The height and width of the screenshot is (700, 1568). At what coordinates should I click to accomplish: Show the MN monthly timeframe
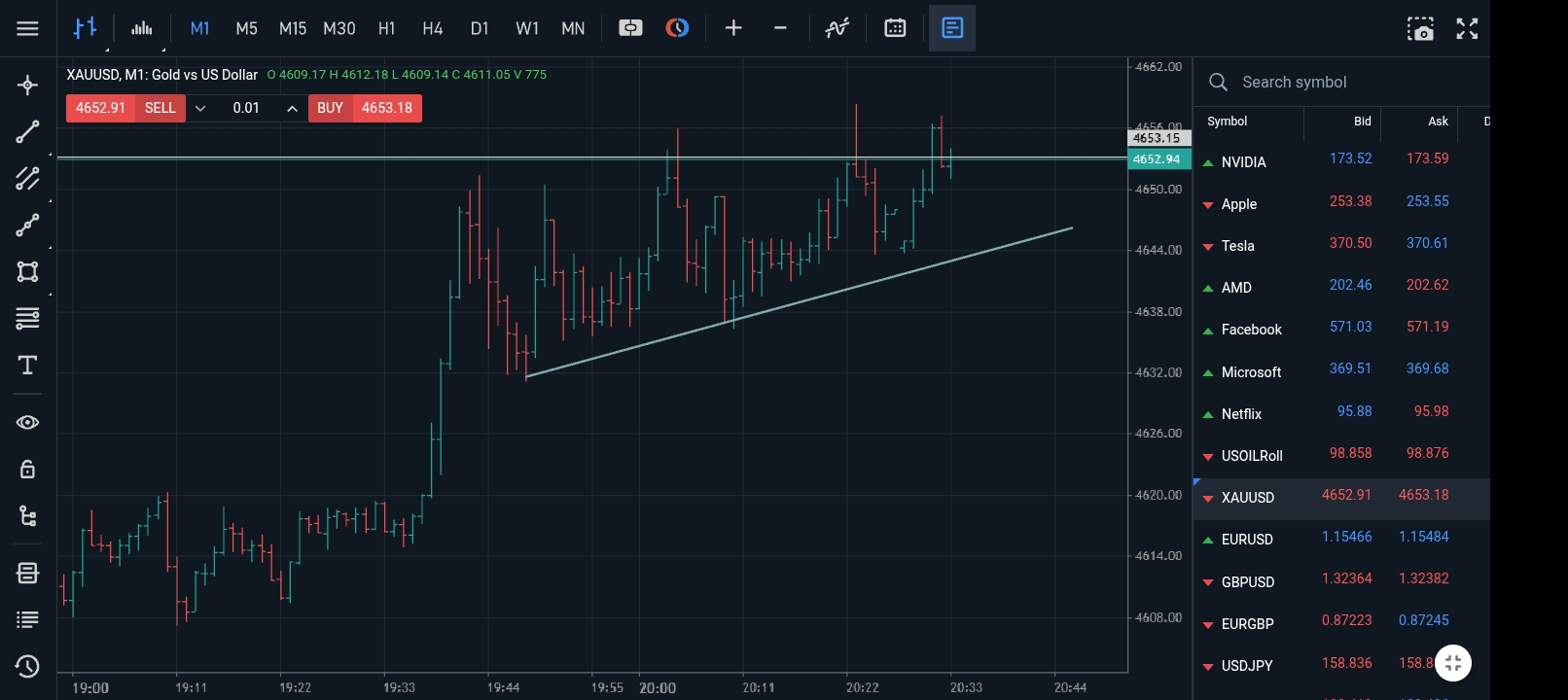[574, 28]
